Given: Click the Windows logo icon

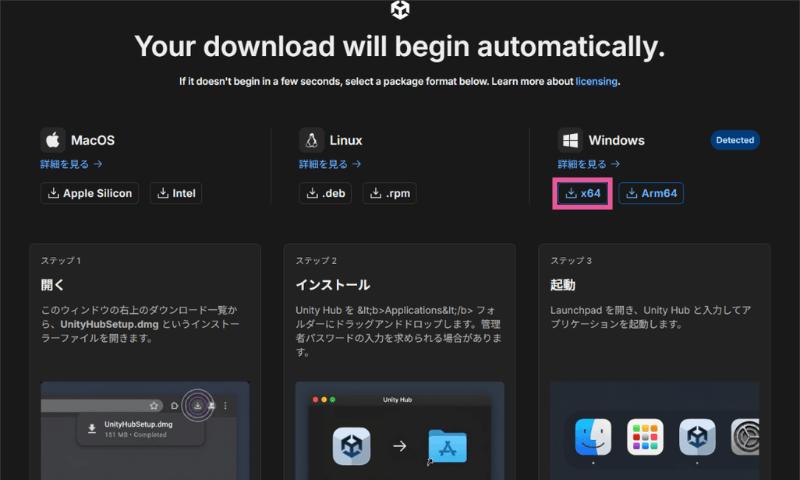Looking at the screenshot, I should pos(570,140).
